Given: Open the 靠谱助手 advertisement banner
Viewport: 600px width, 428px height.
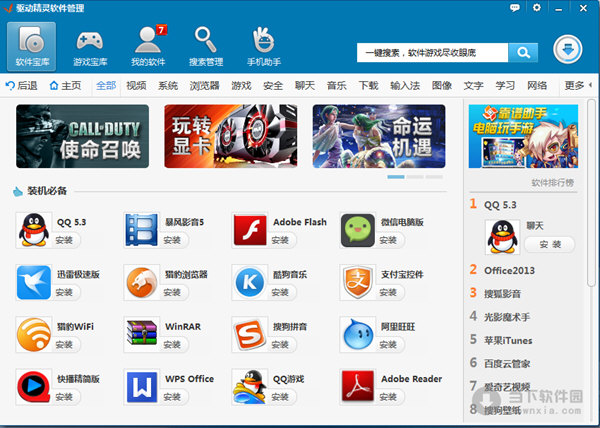Looking at the screenshot, I should 523,136.
